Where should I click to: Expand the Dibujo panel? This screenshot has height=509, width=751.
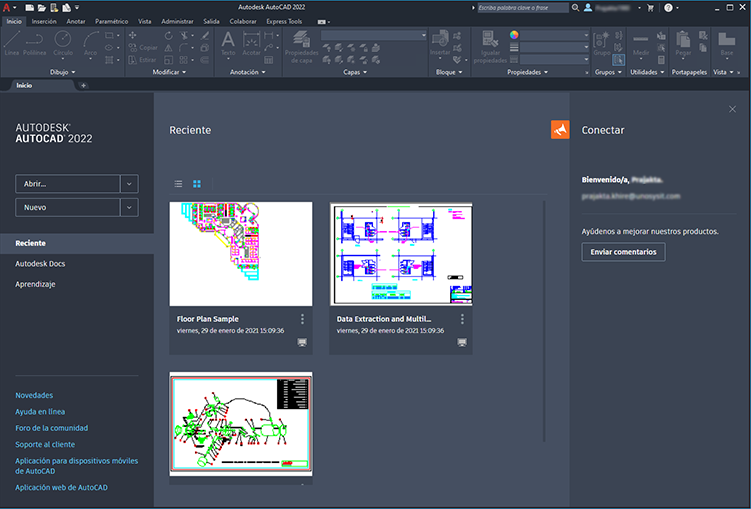point(63,72)
